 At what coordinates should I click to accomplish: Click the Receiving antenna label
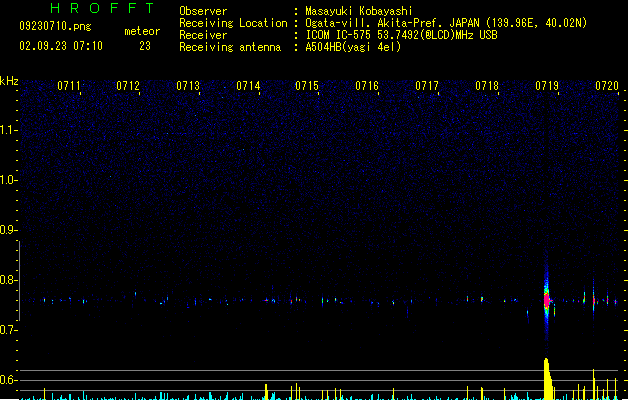(x=230, y=47)
